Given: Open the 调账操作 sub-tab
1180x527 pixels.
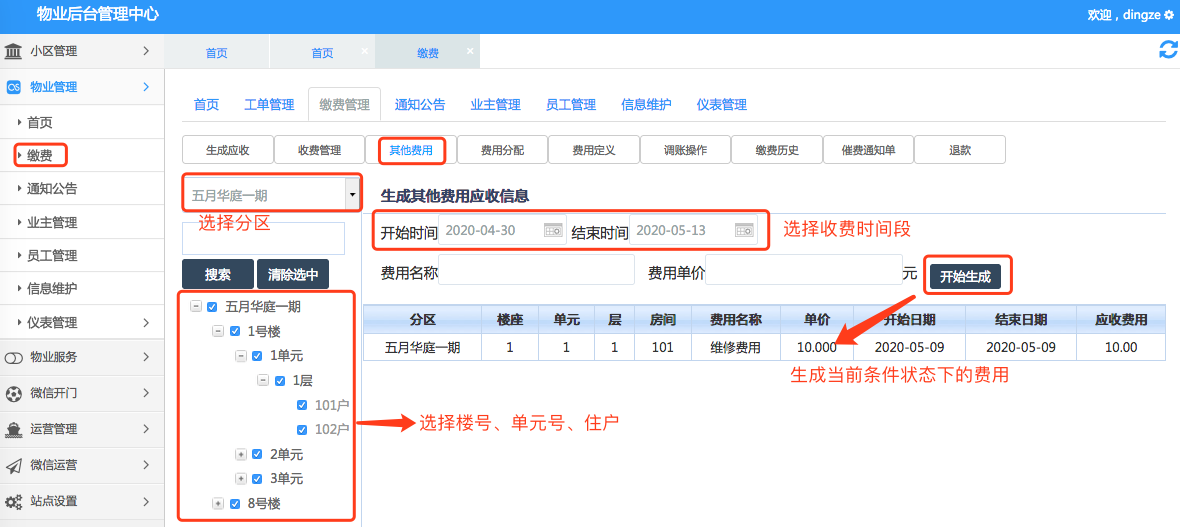Looking at the screenshot, I should coord(686,150).
